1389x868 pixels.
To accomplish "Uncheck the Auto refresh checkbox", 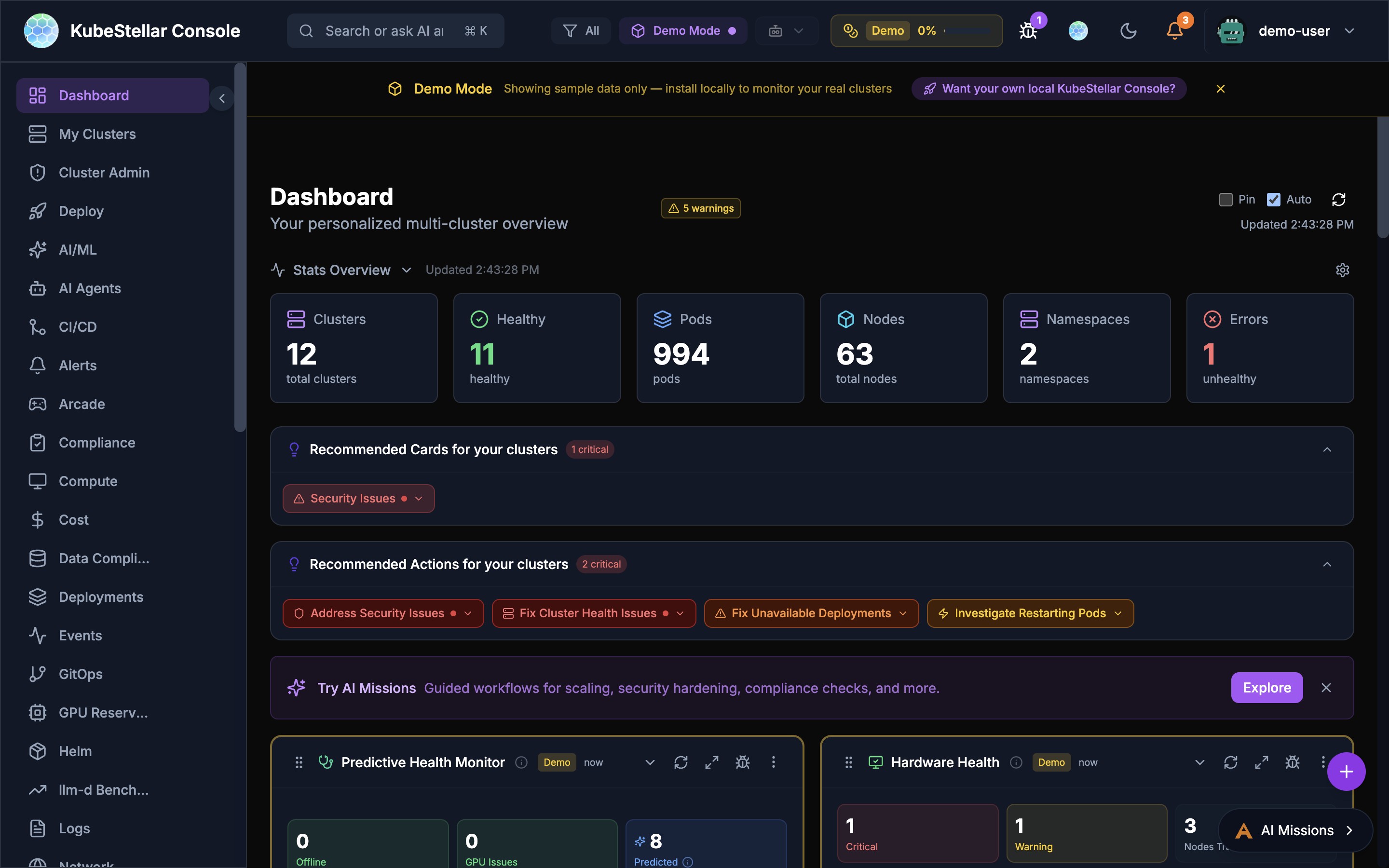I will (1274, 199).
